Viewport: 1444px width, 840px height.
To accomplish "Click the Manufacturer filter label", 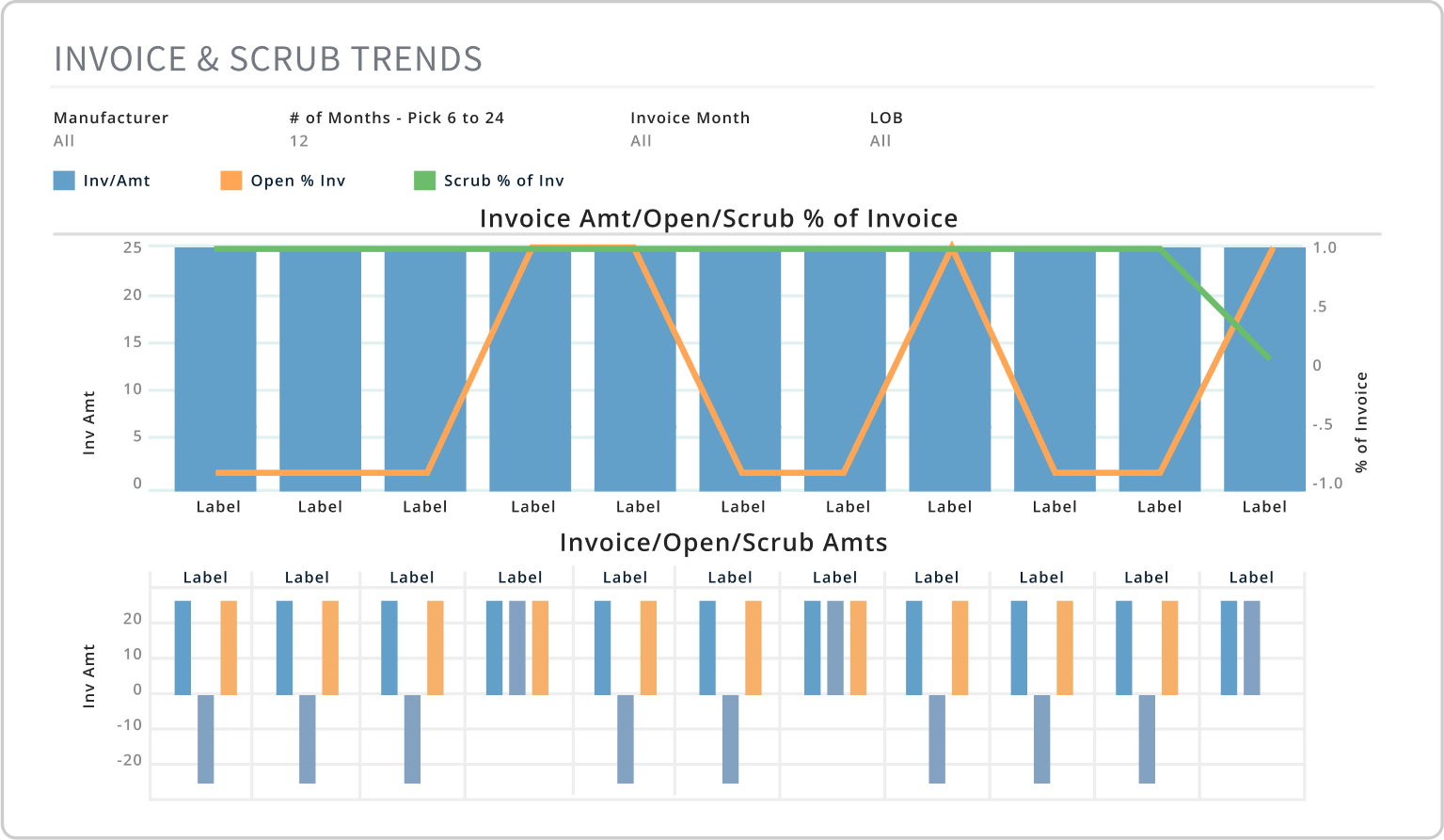I will [x=111, y=118].
